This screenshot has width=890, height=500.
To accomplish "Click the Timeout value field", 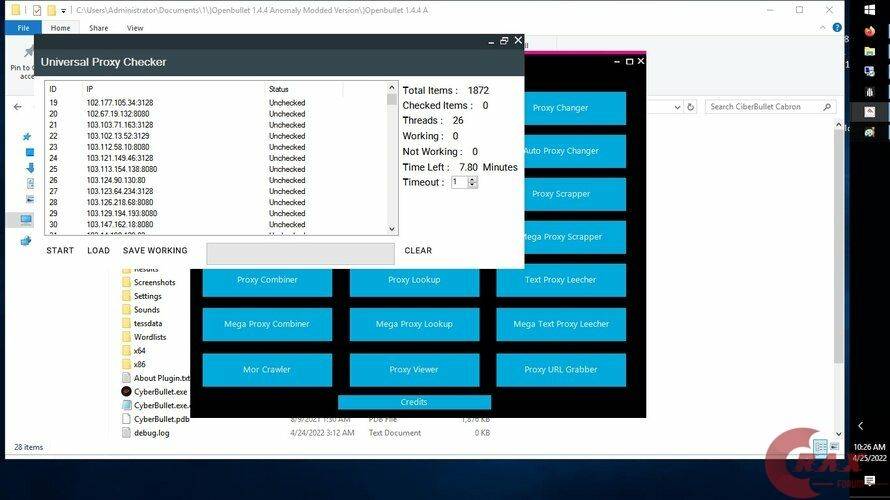I will point(459,182).
